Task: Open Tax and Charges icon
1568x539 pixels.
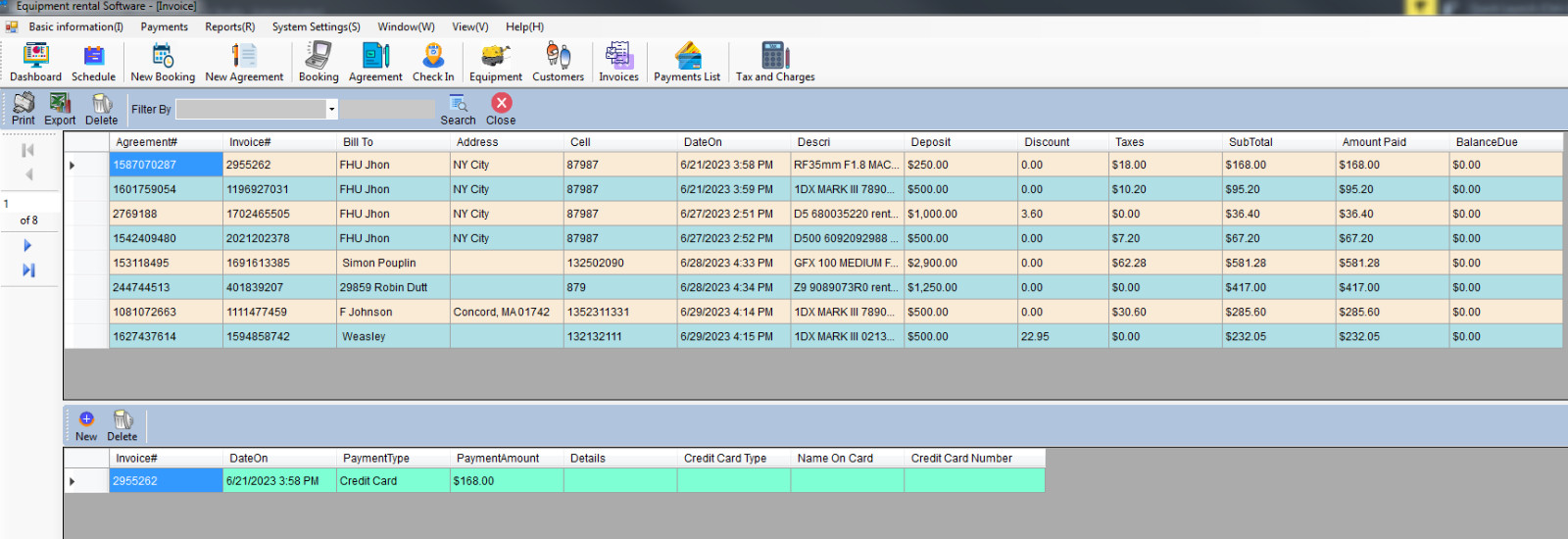Action: click(x=775, y=63)
